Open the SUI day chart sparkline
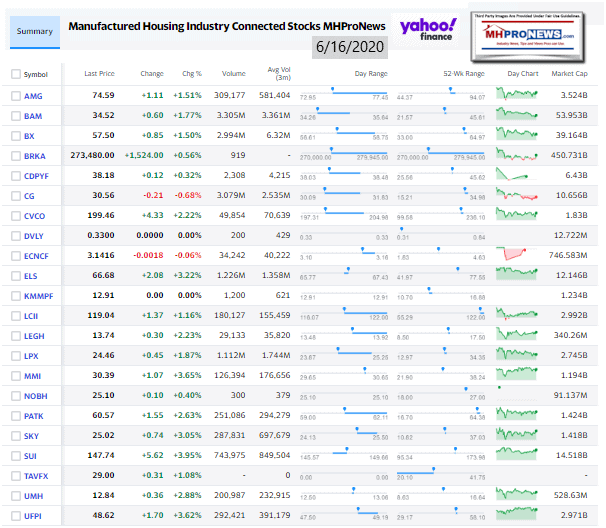 (x=520, y=455)
